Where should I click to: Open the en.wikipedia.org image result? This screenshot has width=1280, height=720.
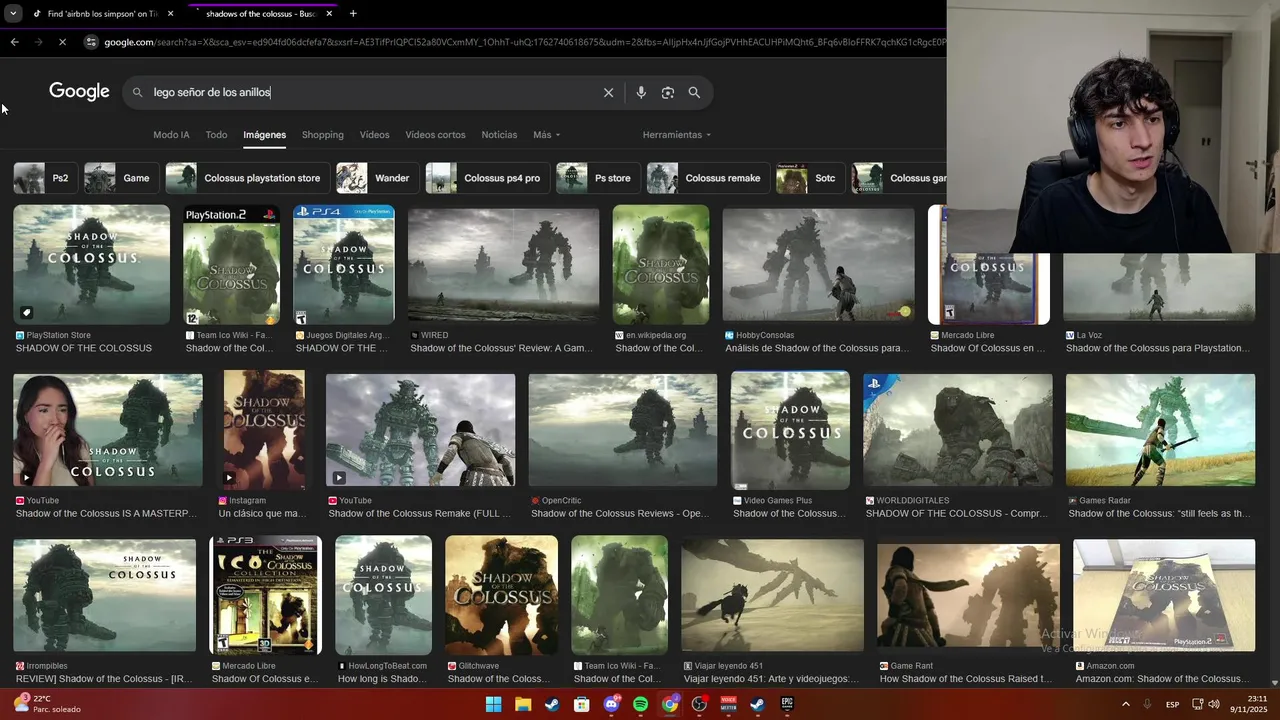[661, 265]
